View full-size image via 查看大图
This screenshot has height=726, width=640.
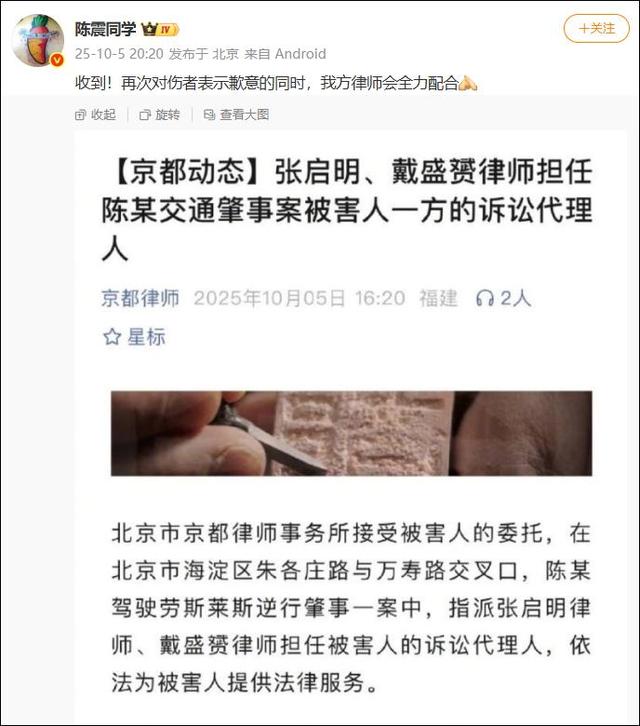[237, 114]
